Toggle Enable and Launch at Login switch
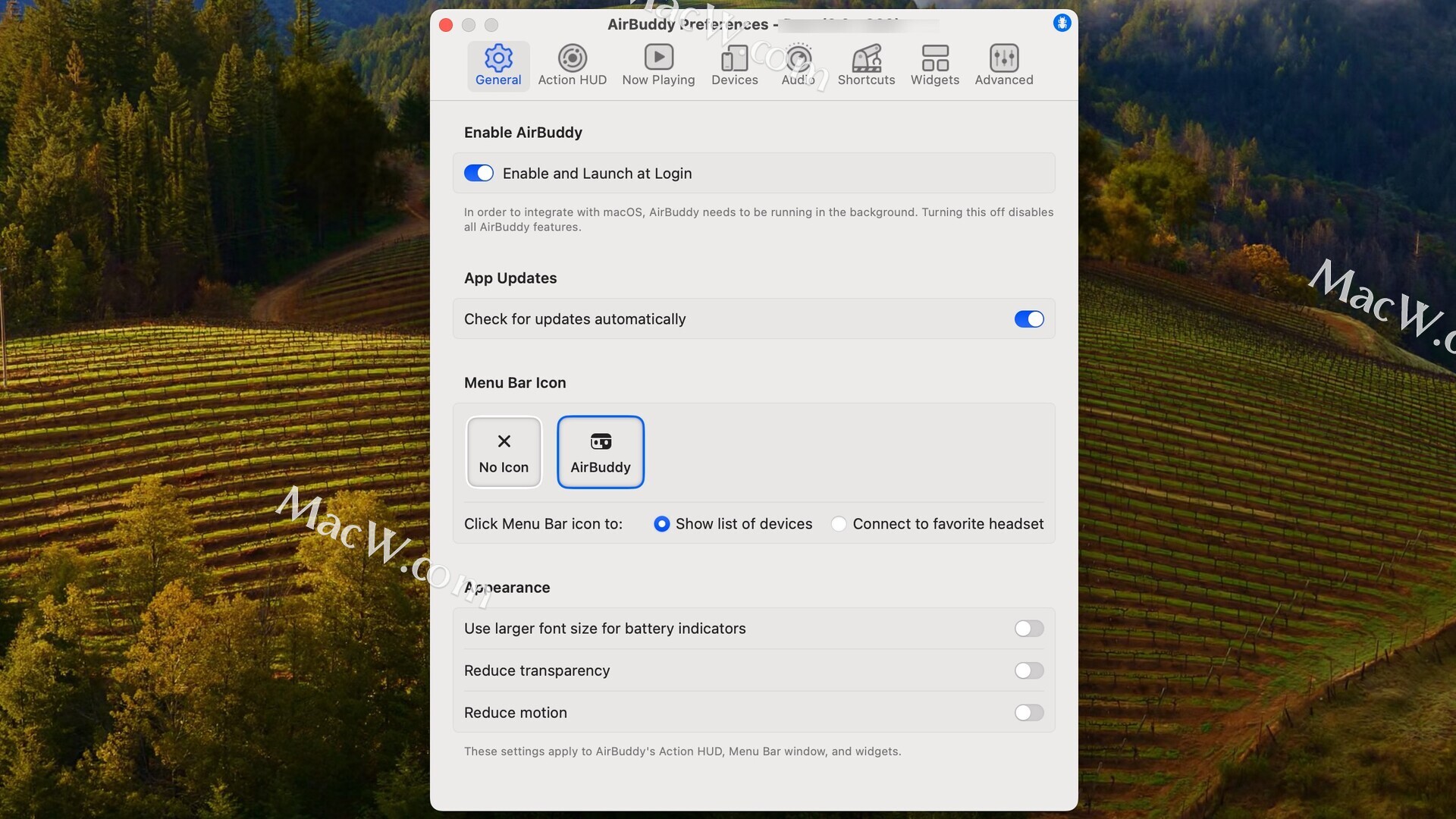Image resolution: width=1456 pixels, height=819 pixels. tap(479, 173)
